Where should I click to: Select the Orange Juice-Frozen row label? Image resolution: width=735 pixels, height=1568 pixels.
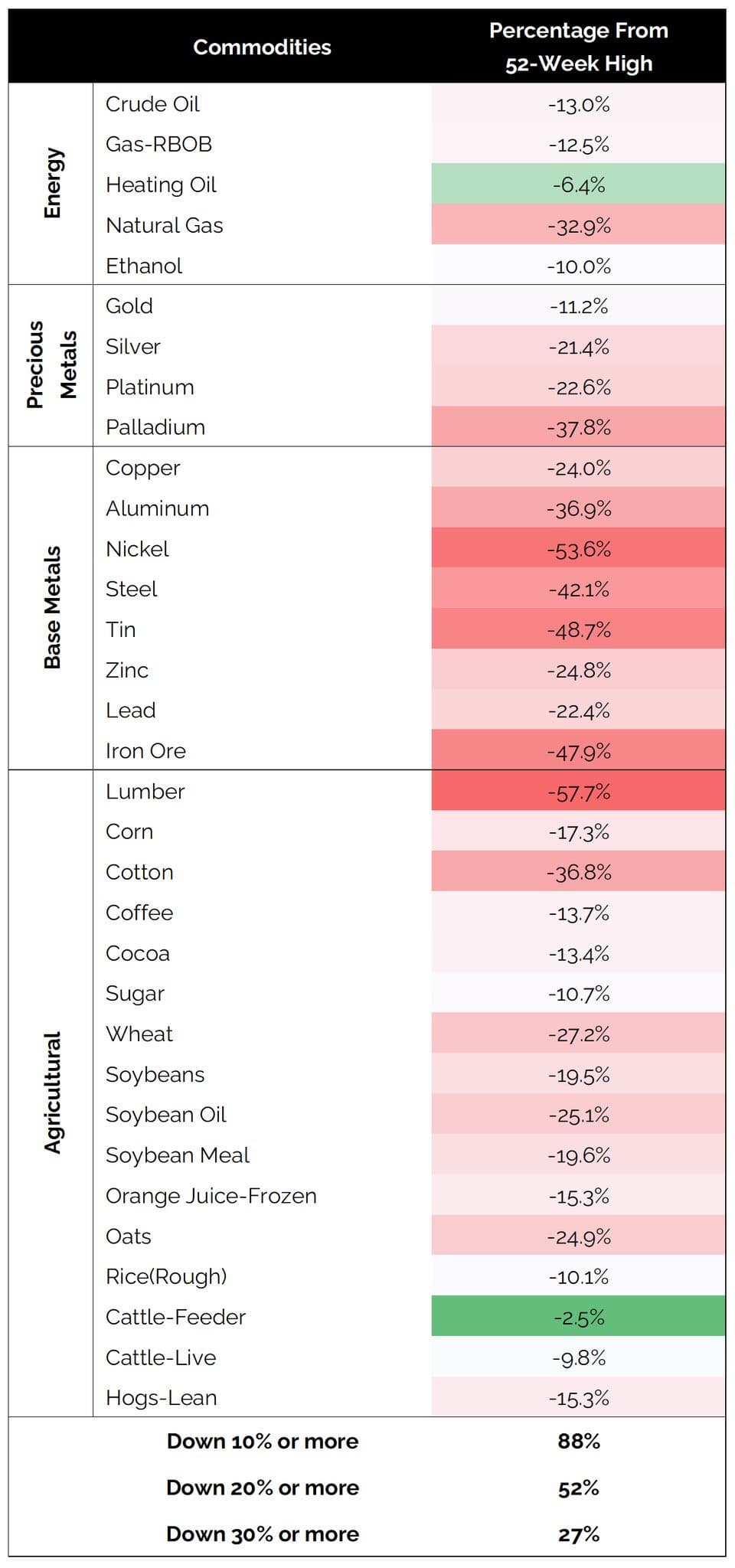(x=211, y=1196)
